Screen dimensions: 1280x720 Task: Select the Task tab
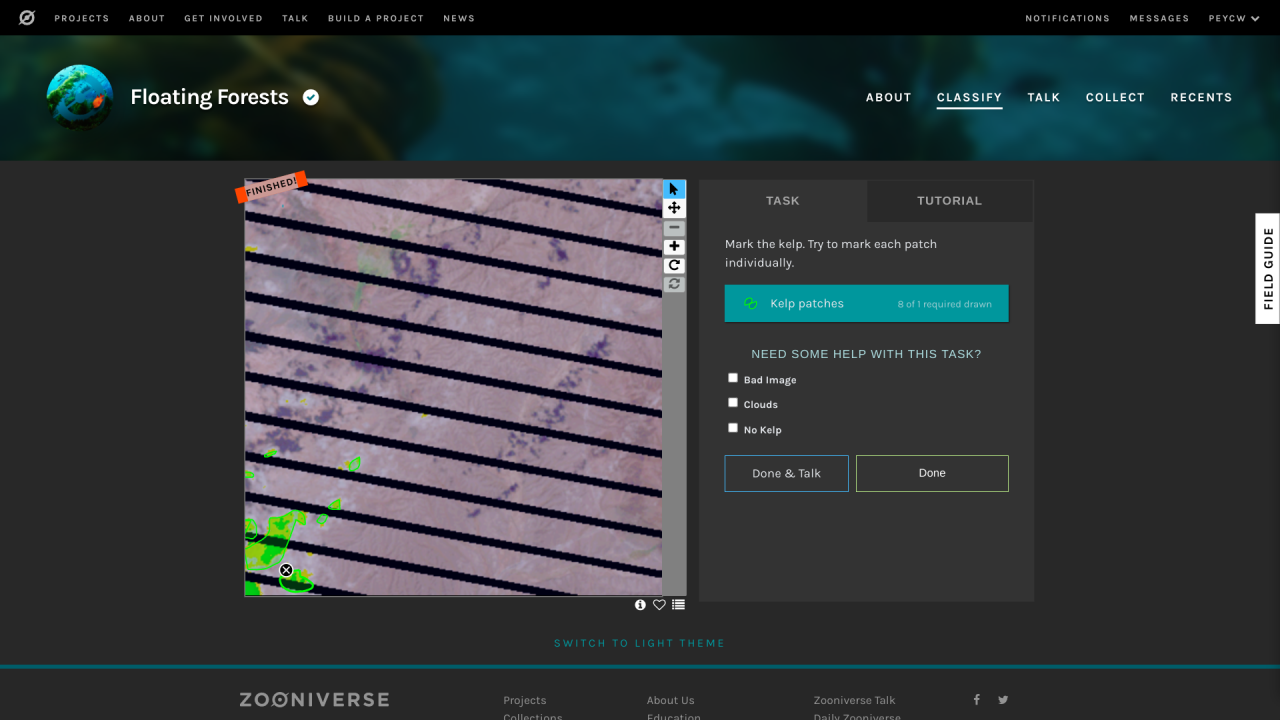pos(782,201)
